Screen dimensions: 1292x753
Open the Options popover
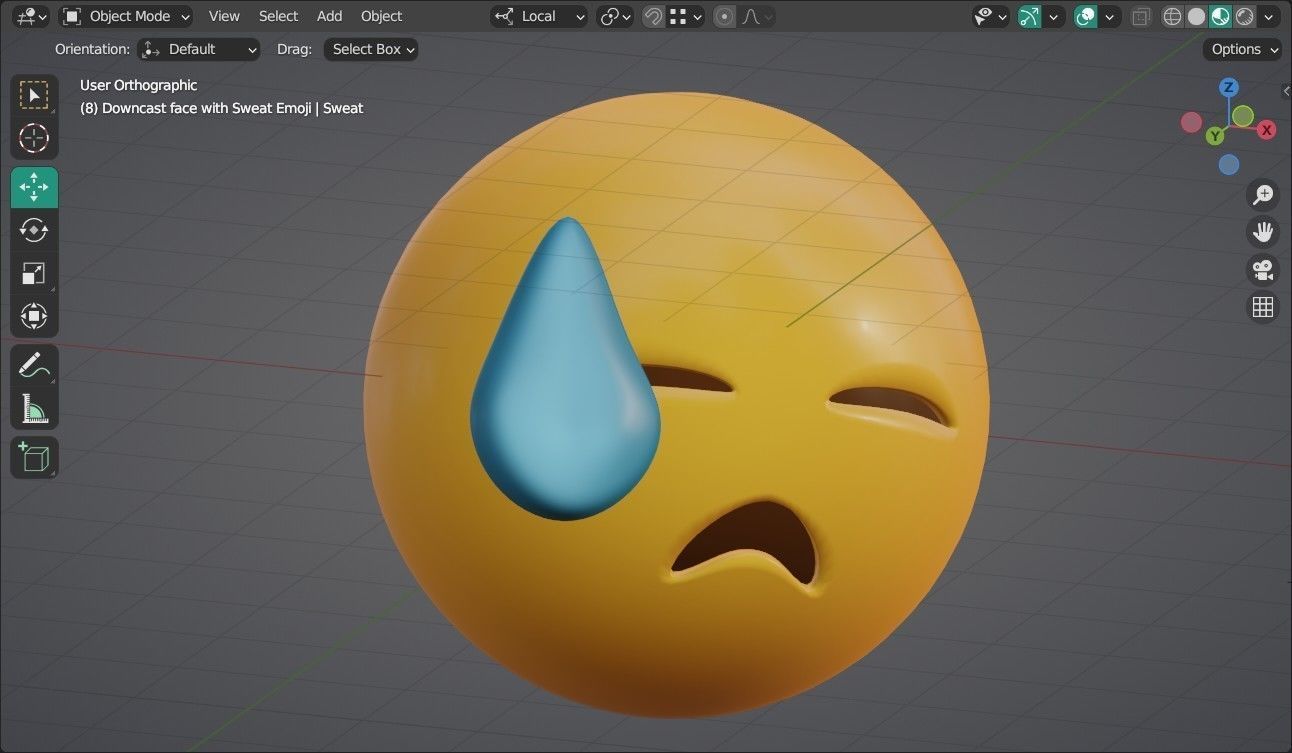(x=1240, y=49)
